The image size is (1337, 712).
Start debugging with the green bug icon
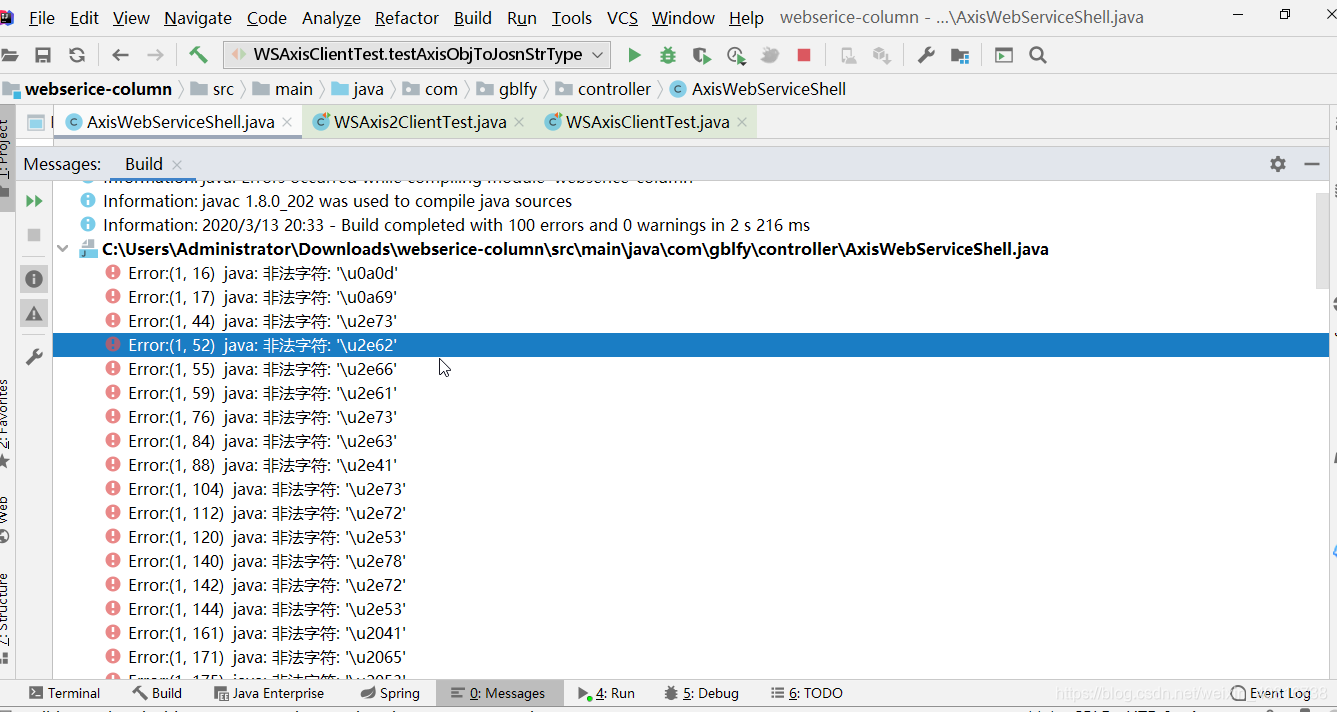[668, 55]
